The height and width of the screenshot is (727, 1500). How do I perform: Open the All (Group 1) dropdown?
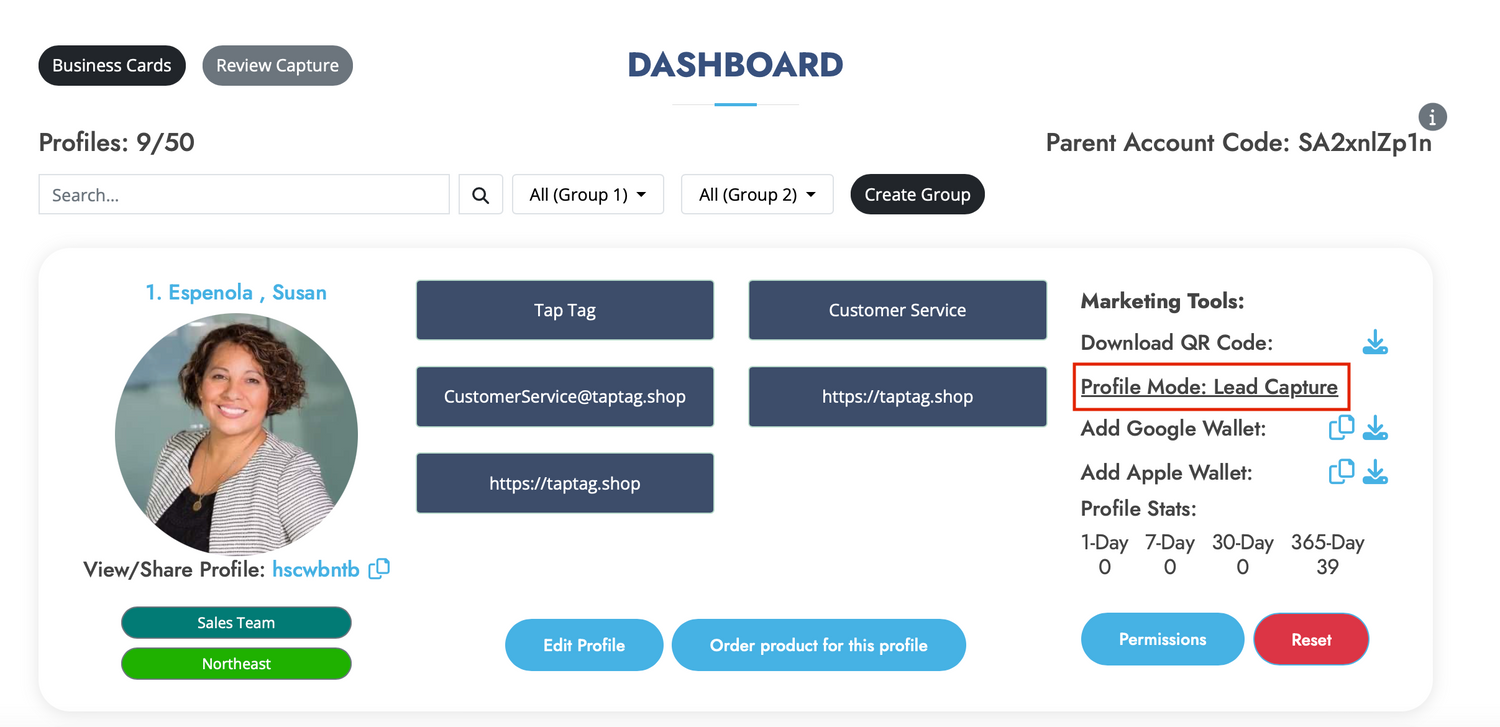(x=588, y=194)
